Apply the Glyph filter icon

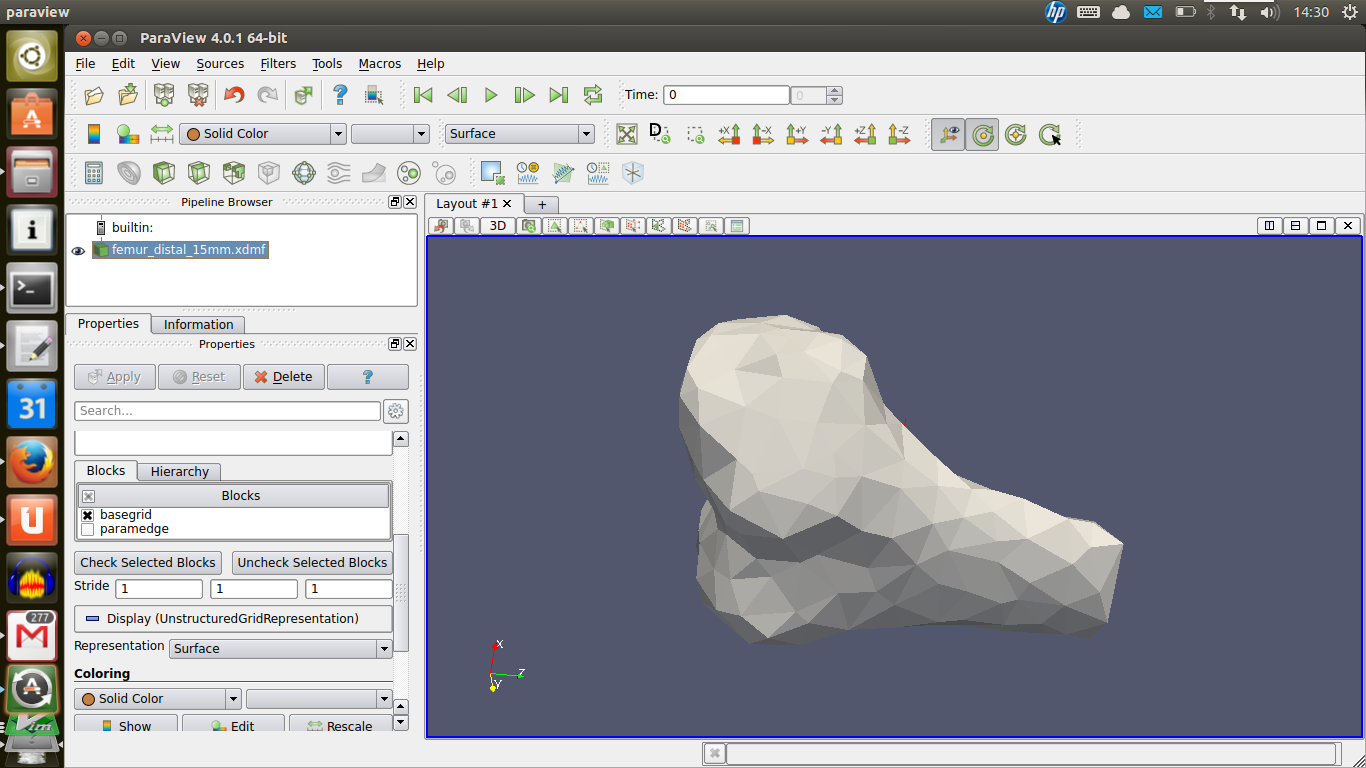304,173
